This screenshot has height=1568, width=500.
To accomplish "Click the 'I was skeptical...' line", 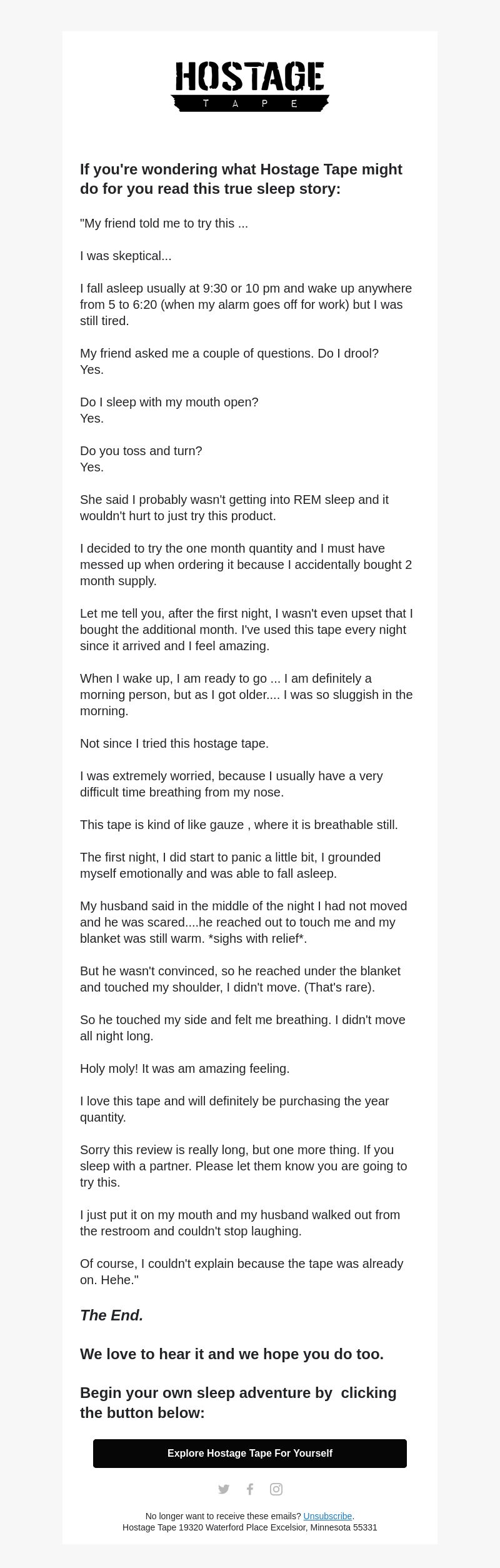I will (126, 256).
